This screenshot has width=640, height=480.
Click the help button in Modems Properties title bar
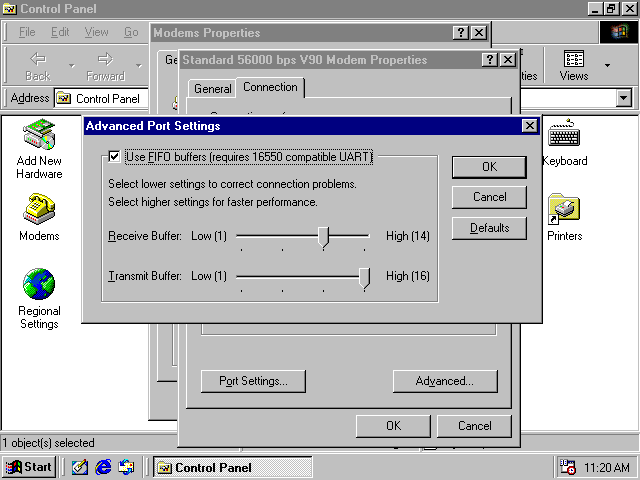pyautogui.click(x=460, y=33)
